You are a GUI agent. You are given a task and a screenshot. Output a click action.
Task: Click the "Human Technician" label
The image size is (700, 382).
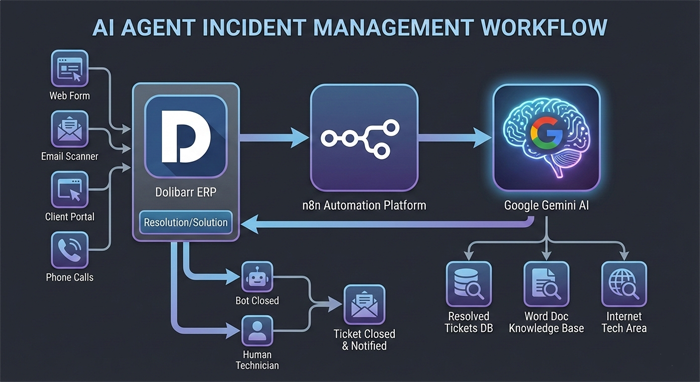(257, 360)
